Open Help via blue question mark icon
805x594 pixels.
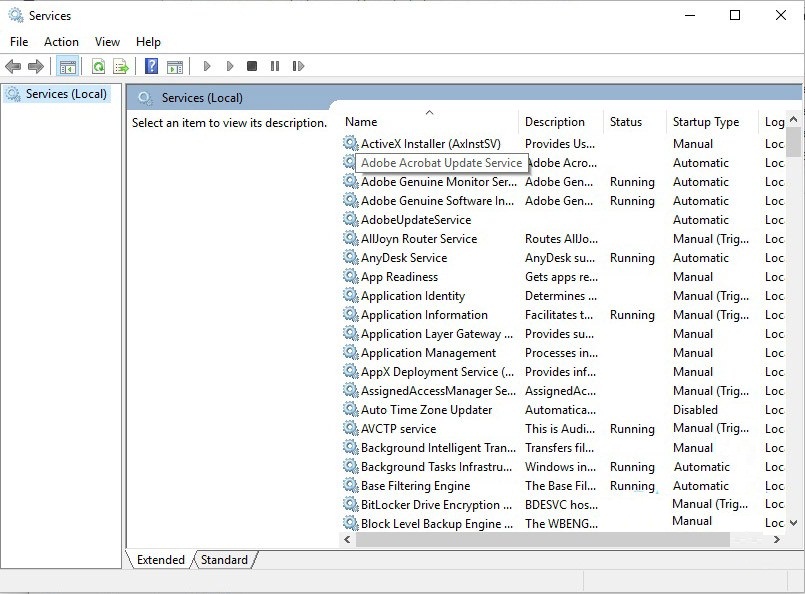(x=151, y=67)
